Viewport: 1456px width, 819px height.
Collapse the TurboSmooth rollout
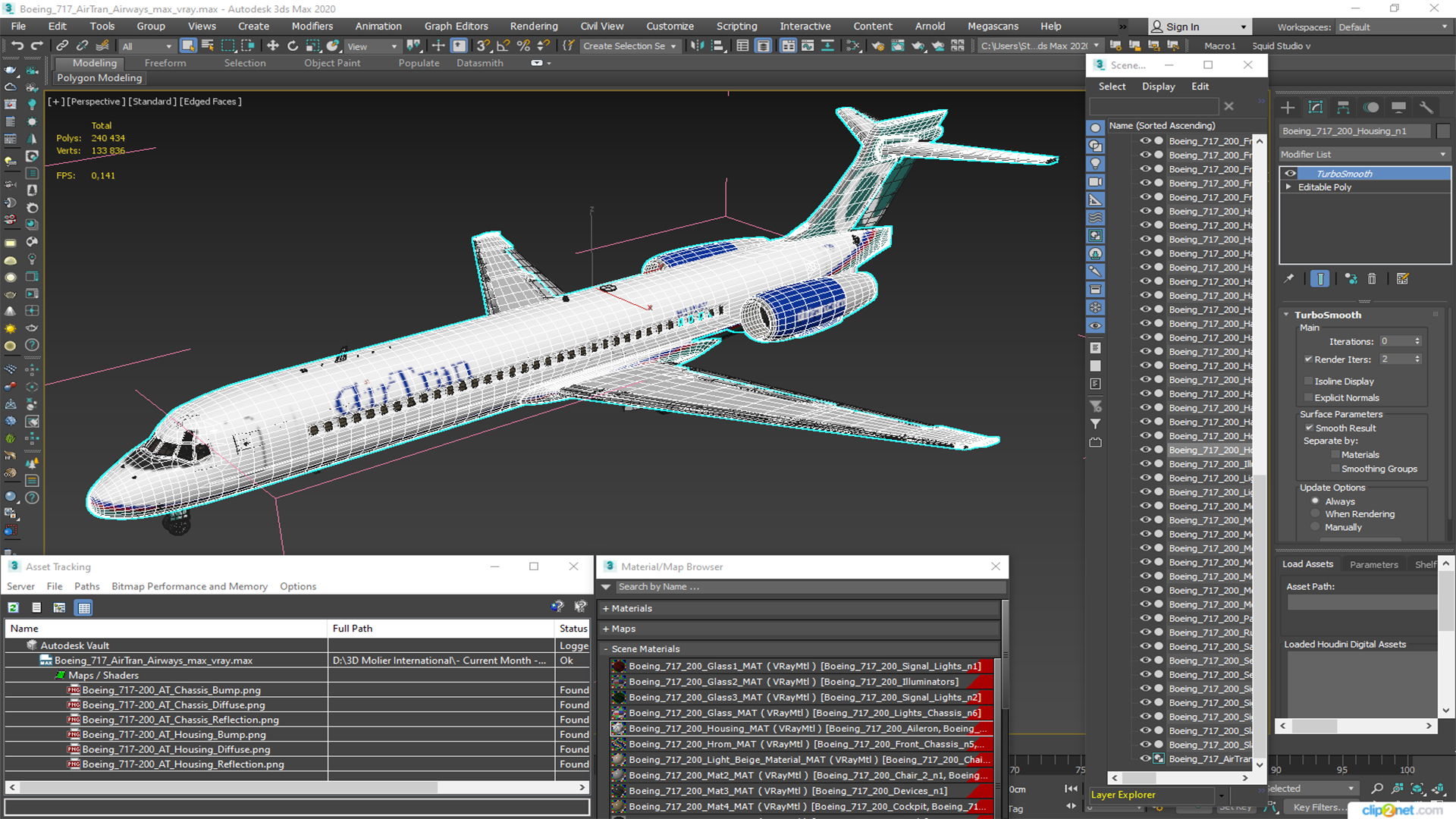click(1286, 315)
